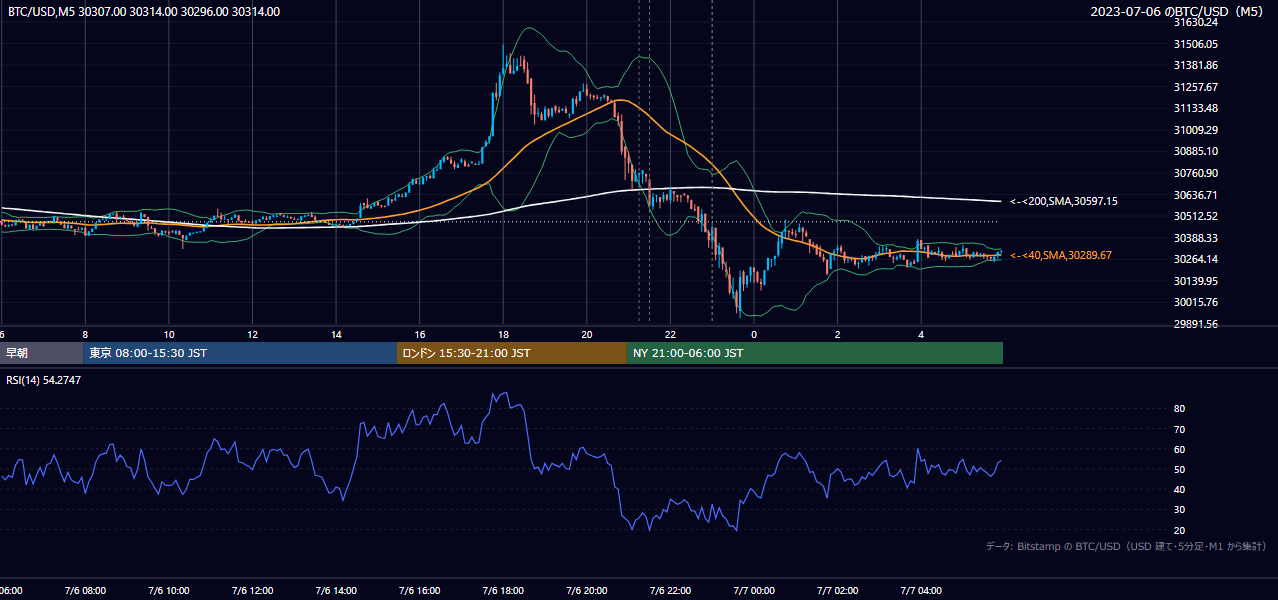Click the RSI 60 level label

click(1179, 449)
